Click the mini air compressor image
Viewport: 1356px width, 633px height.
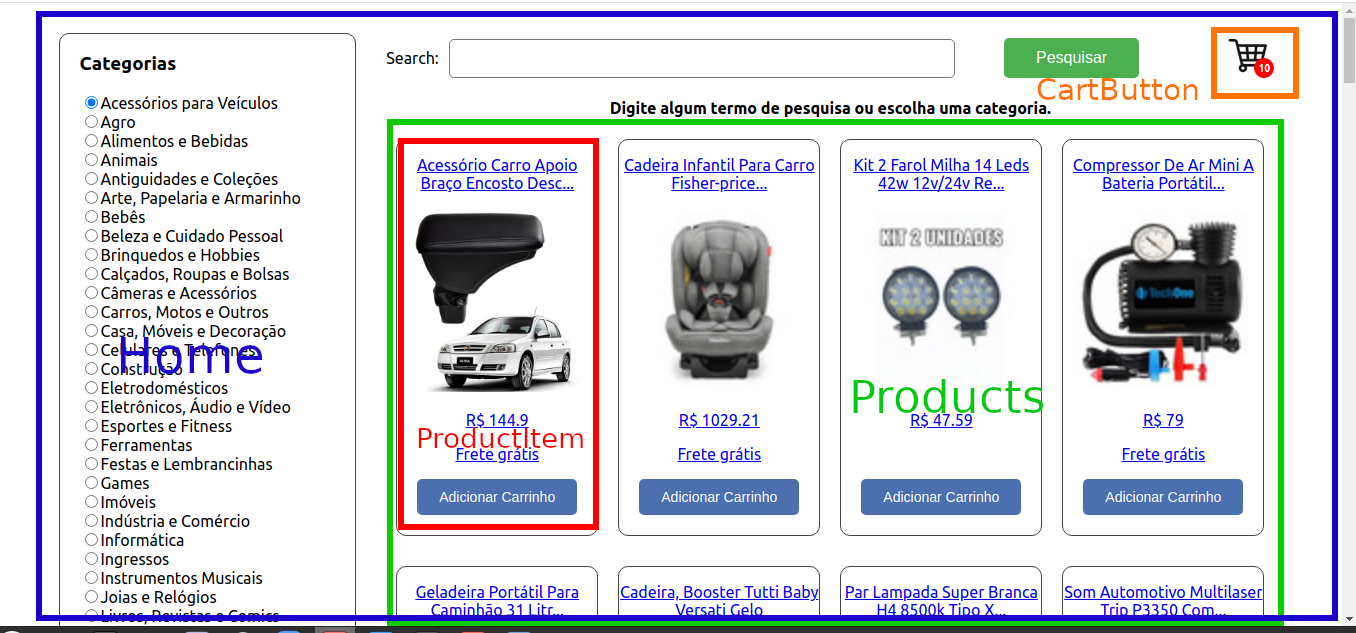coord(1163,302)
